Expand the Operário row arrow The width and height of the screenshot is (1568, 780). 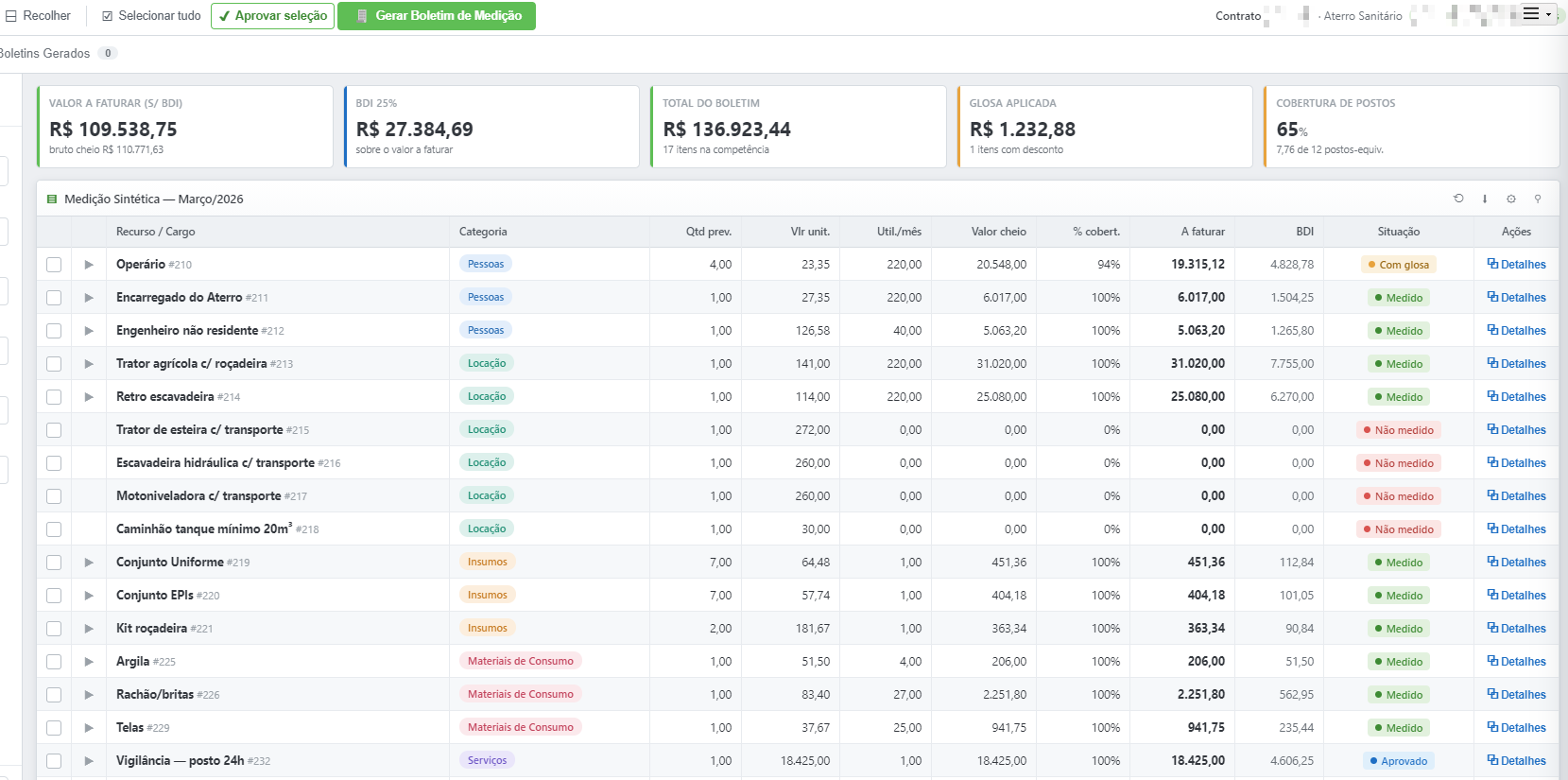tap(89, 265)
